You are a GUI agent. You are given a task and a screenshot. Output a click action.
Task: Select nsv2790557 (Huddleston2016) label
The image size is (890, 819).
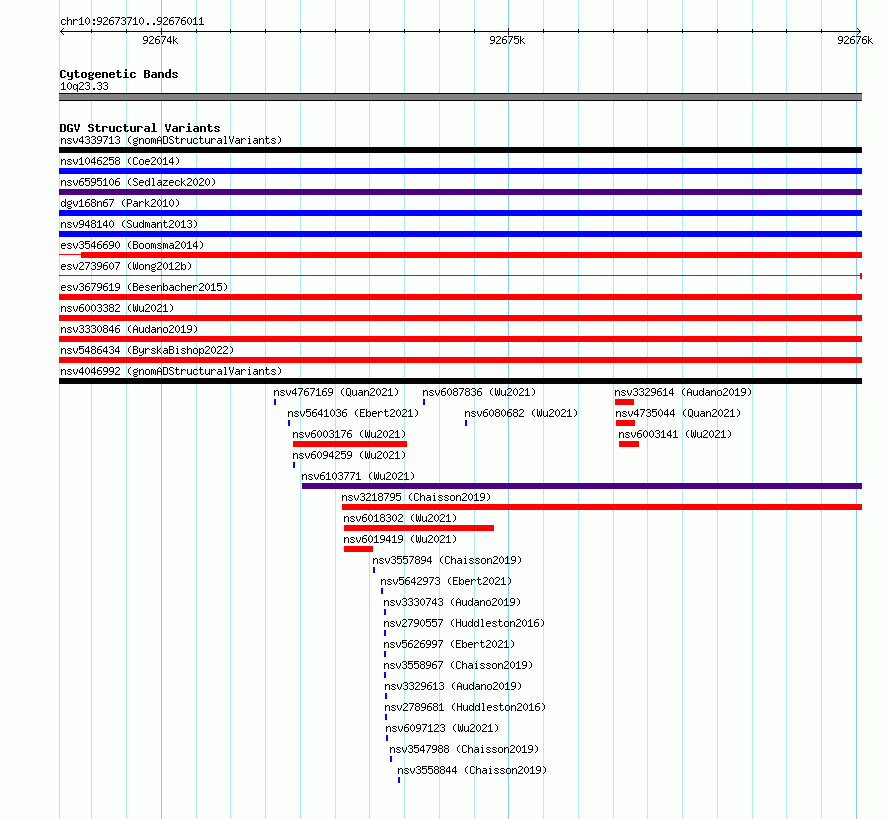click(x=464, y=623)
